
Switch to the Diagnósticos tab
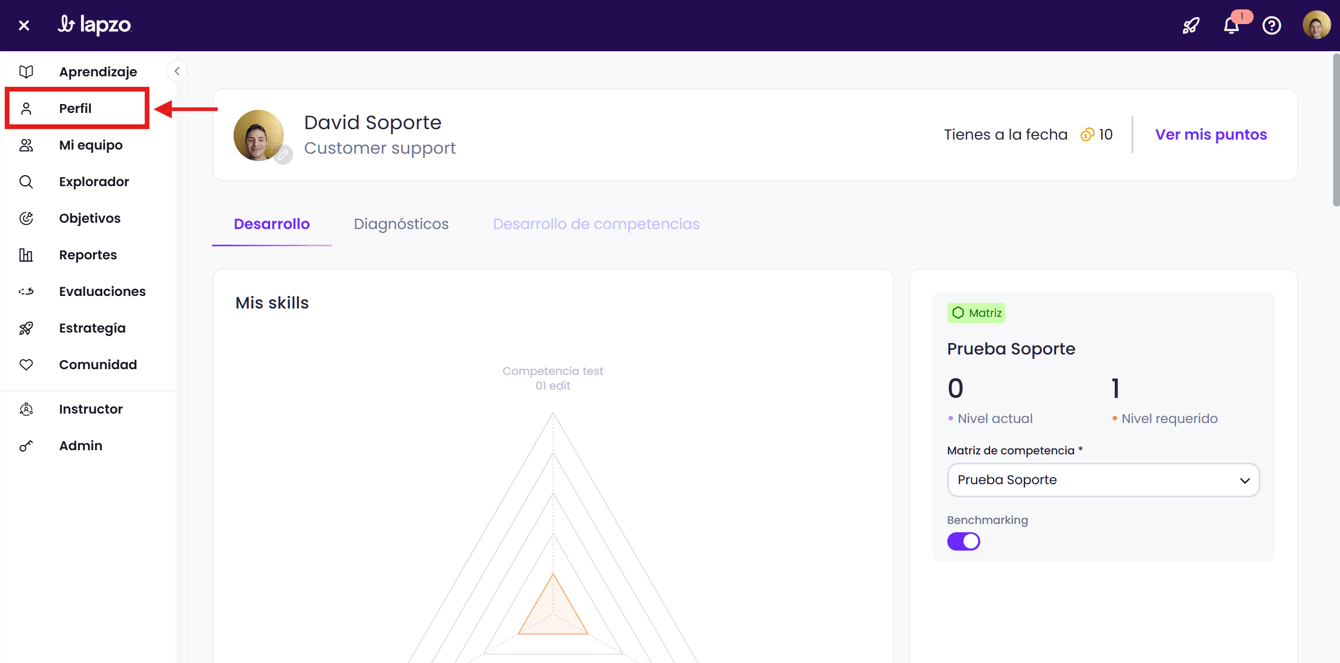(x=401, y=224)
